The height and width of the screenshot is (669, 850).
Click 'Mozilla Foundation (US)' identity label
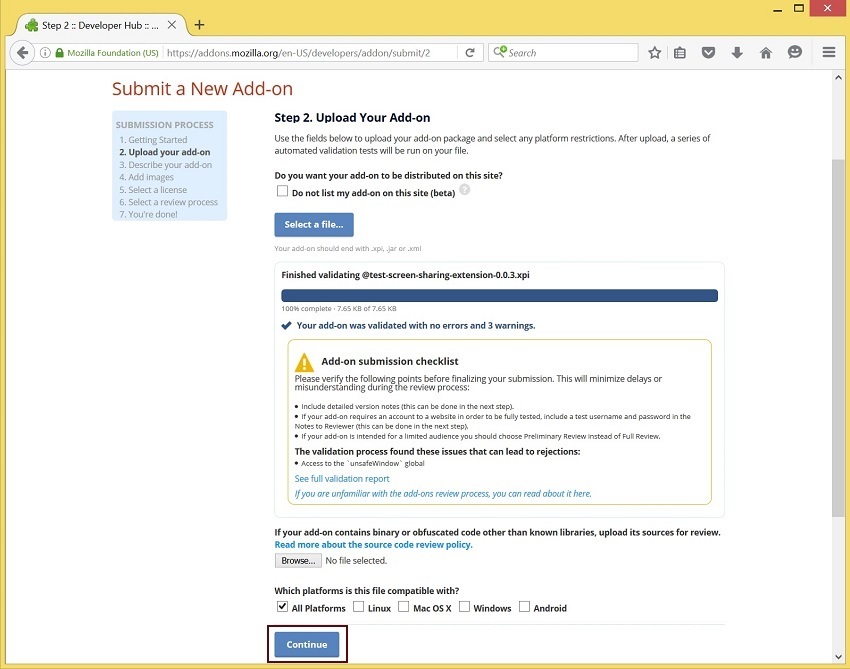pyautogui.click(x=113, y=53)
